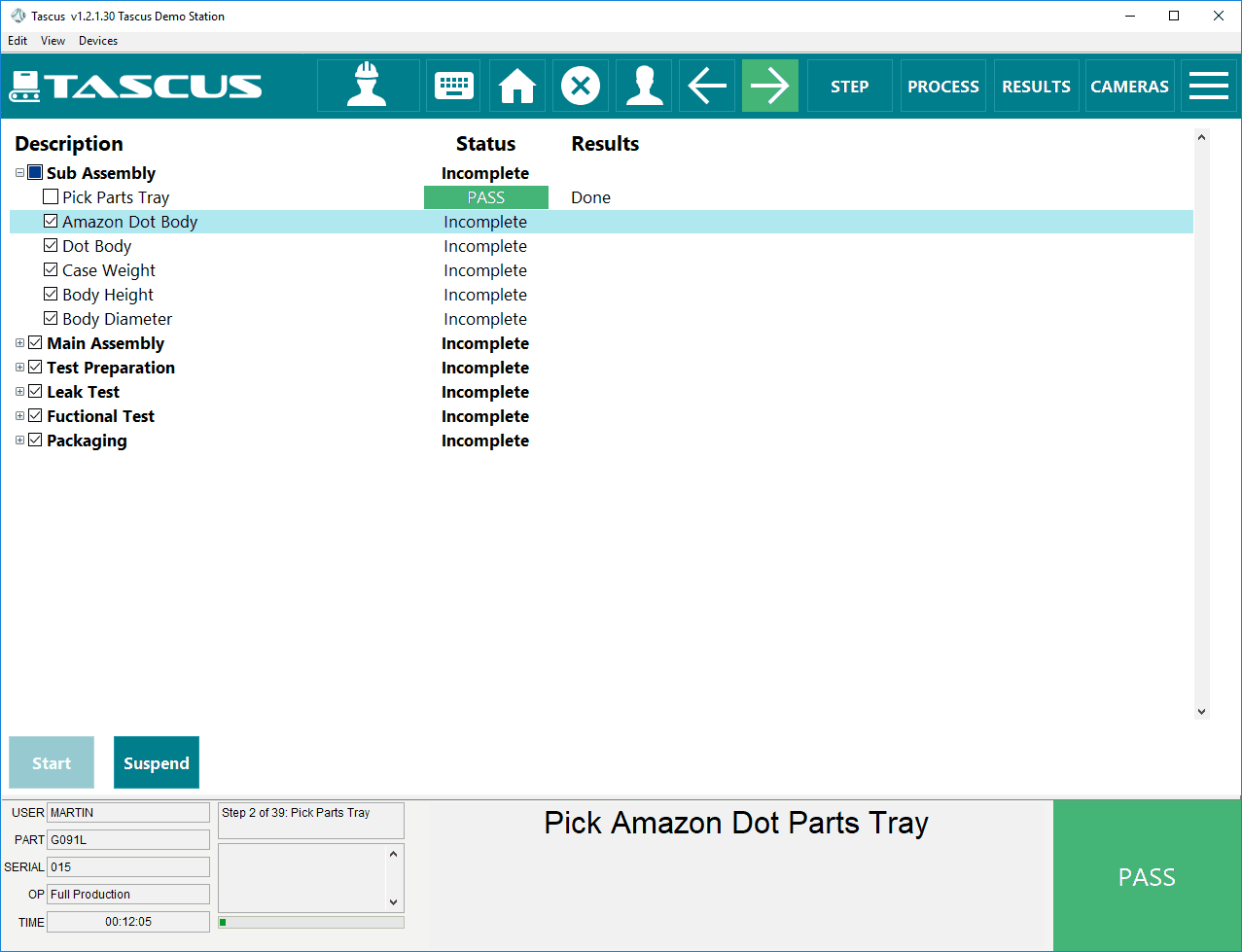1242x952 pixels.
Task: Click the Tascus app icon in title bar
Action: (x=18, y=16)
